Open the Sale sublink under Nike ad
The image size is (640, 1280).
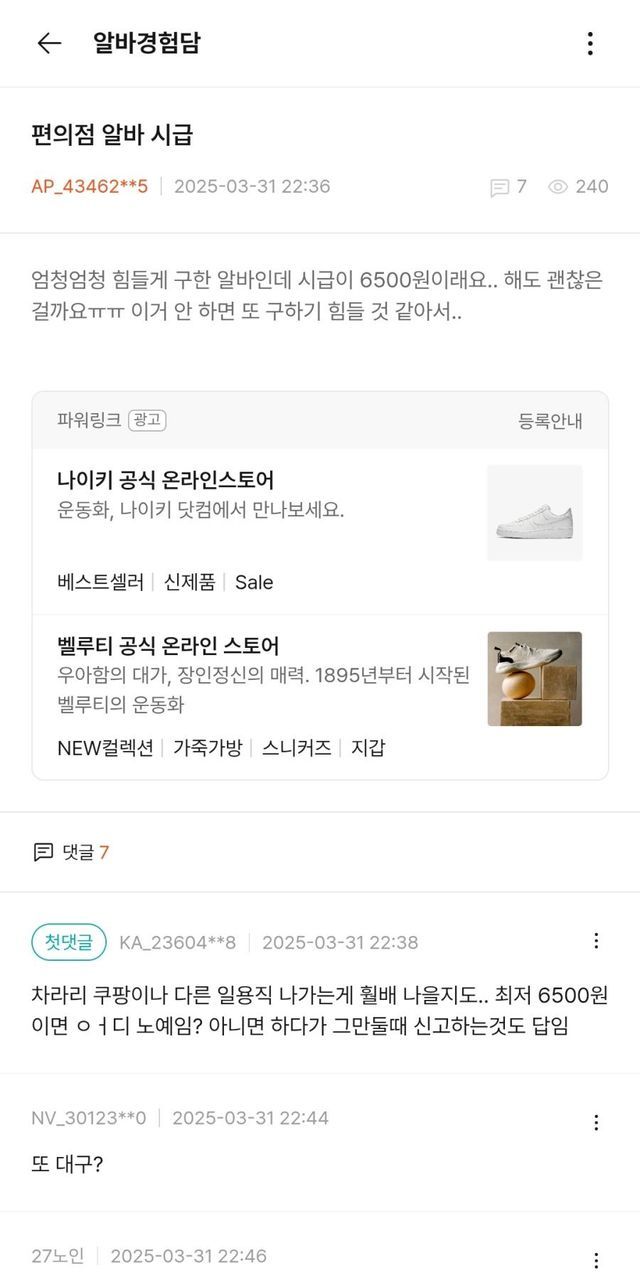click(254, 582)
